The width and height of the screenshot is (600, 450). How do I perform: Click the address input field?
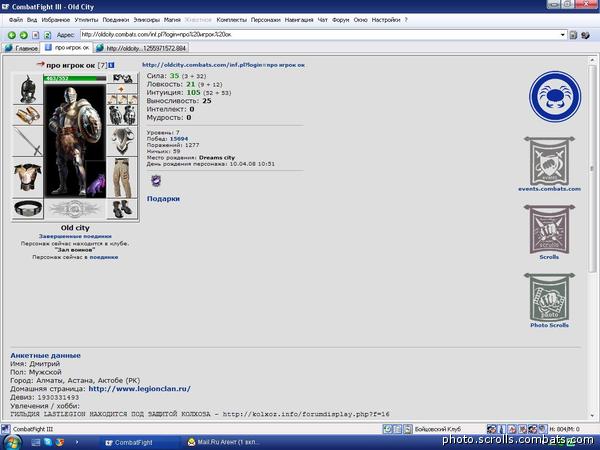[320, 35]
